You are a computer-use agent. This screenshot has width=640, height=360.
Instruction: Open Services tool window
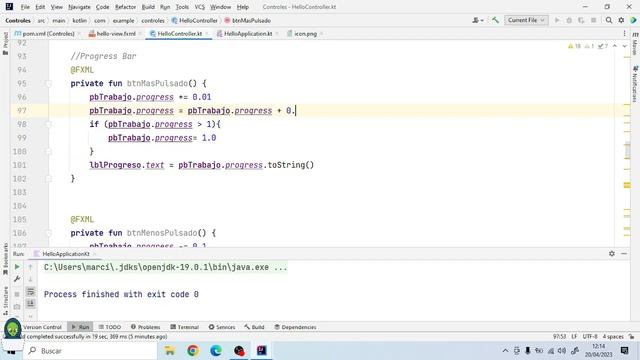coord(222,327)
